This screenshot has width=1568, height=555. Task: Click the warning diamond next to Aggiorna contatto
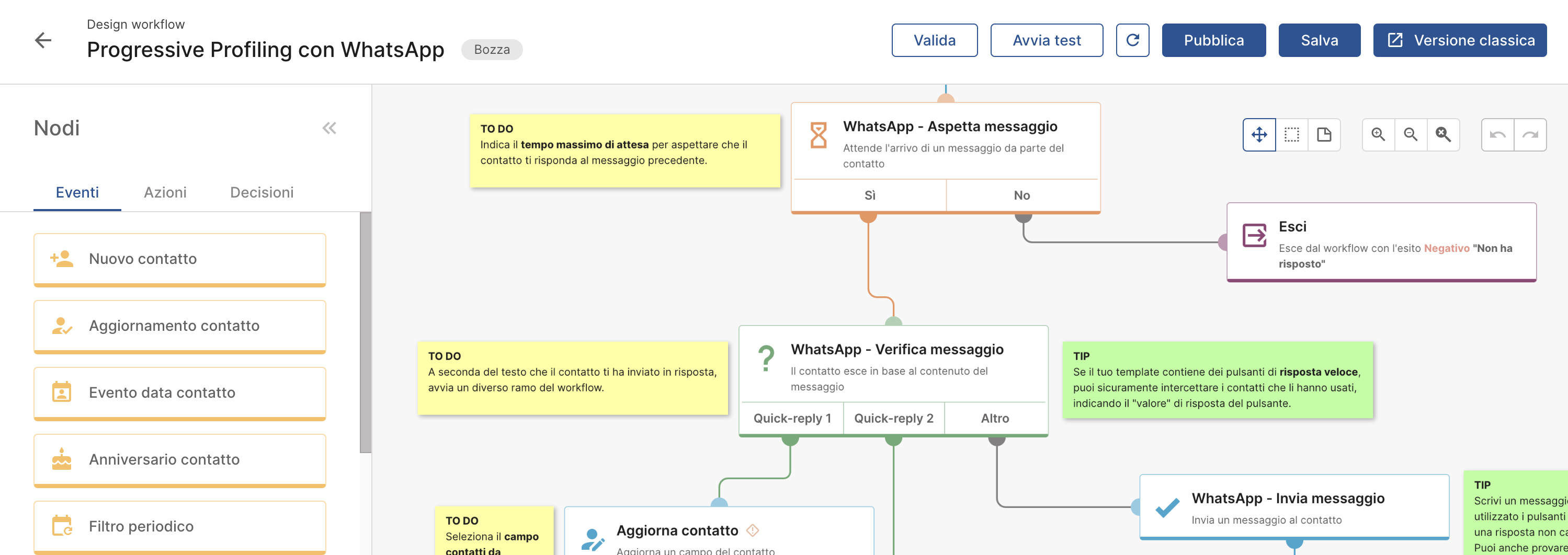[752, 530]
